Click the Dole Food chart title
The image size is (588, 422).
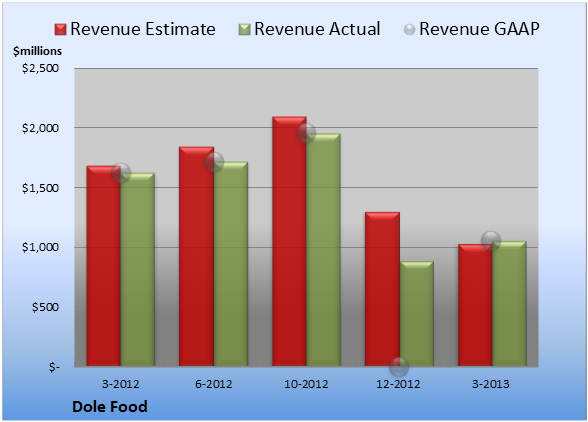(x=110, y=407)
